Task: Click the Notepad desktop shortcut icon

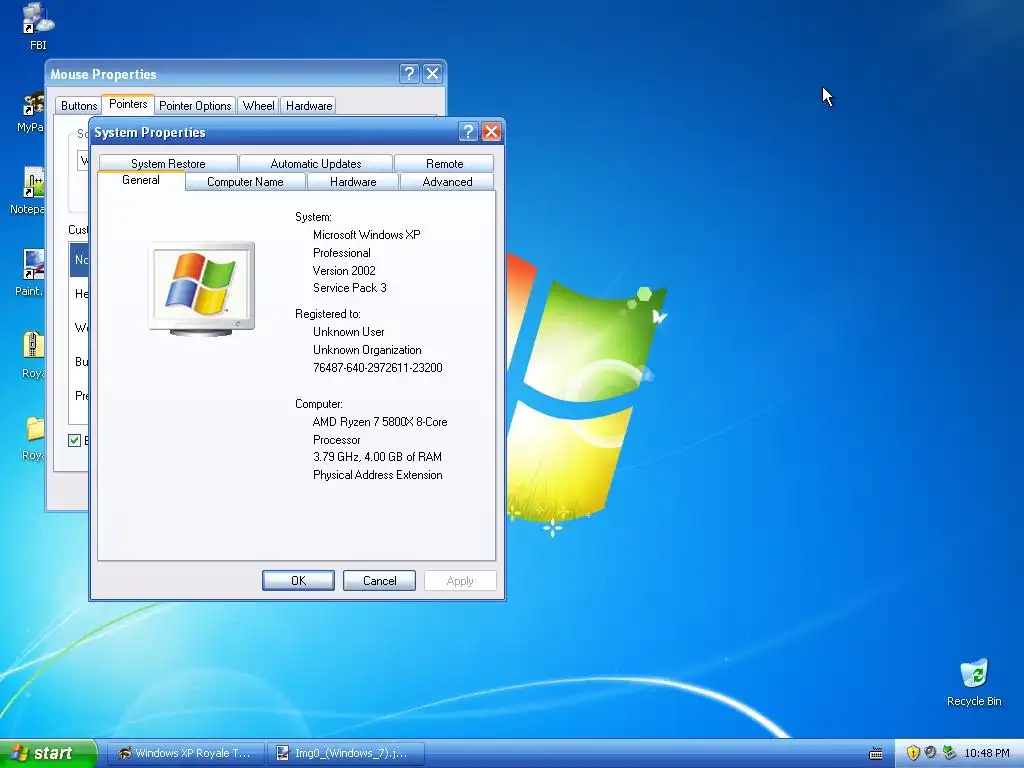Action: click(33, 183)
